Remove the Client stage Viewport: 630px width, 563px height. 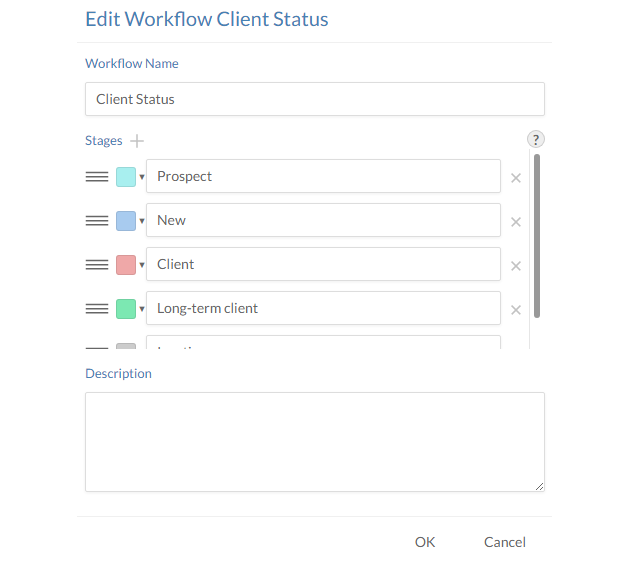coord(516,266)
